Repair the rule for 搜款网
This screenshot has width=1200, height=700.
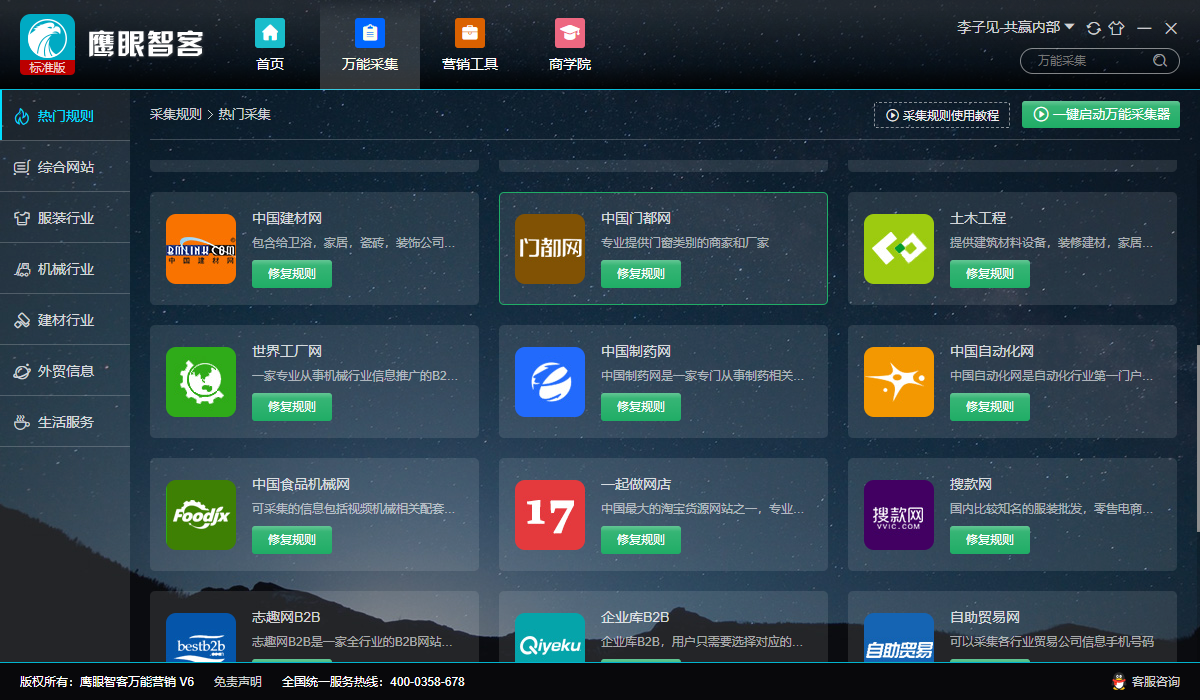[x=990, y=540]
